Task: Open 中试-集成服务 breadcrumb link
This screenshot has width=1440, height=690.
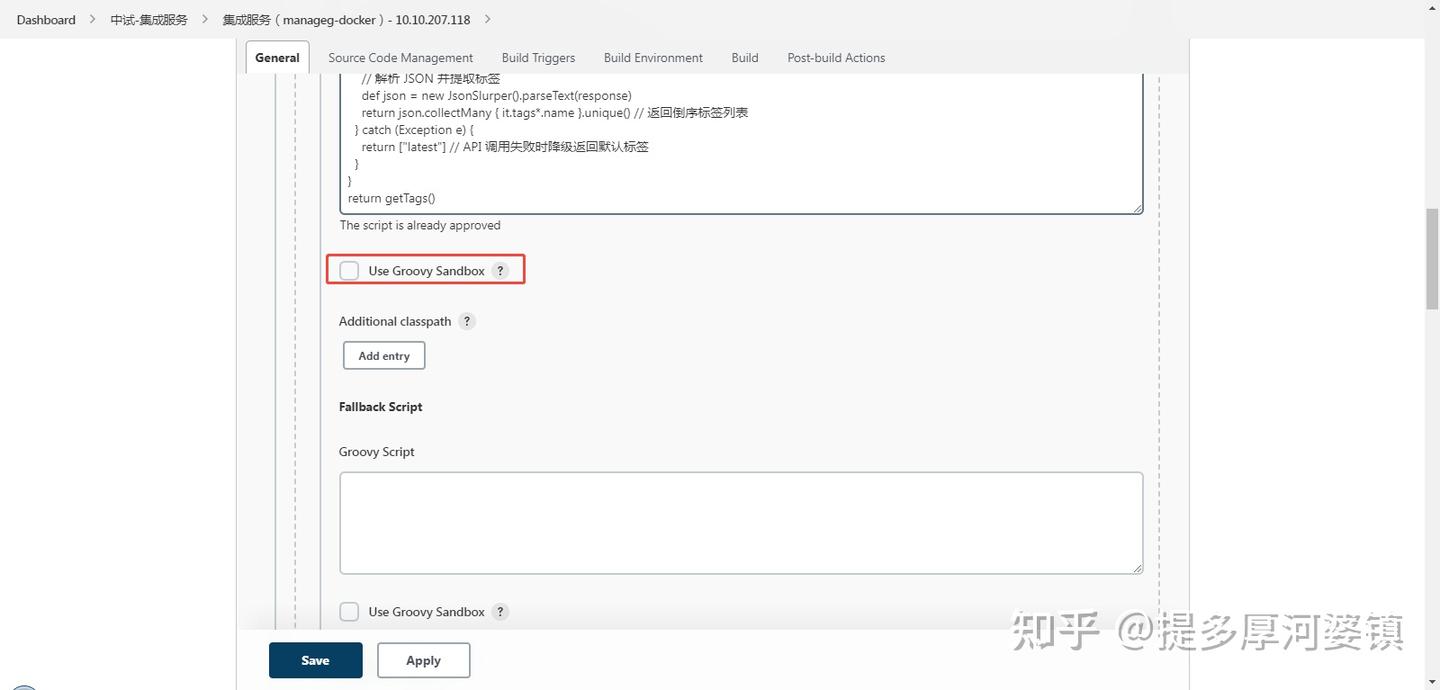Action: click(x=149, y=19)
